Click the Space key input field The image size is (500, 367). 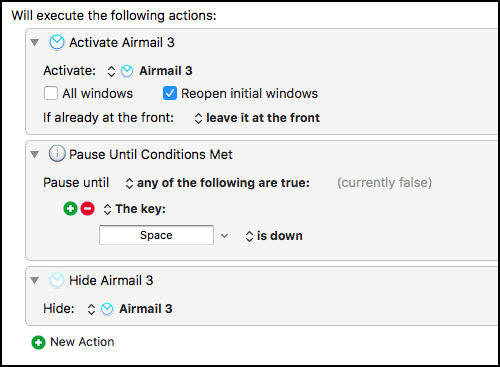click(x=156, y=235)
